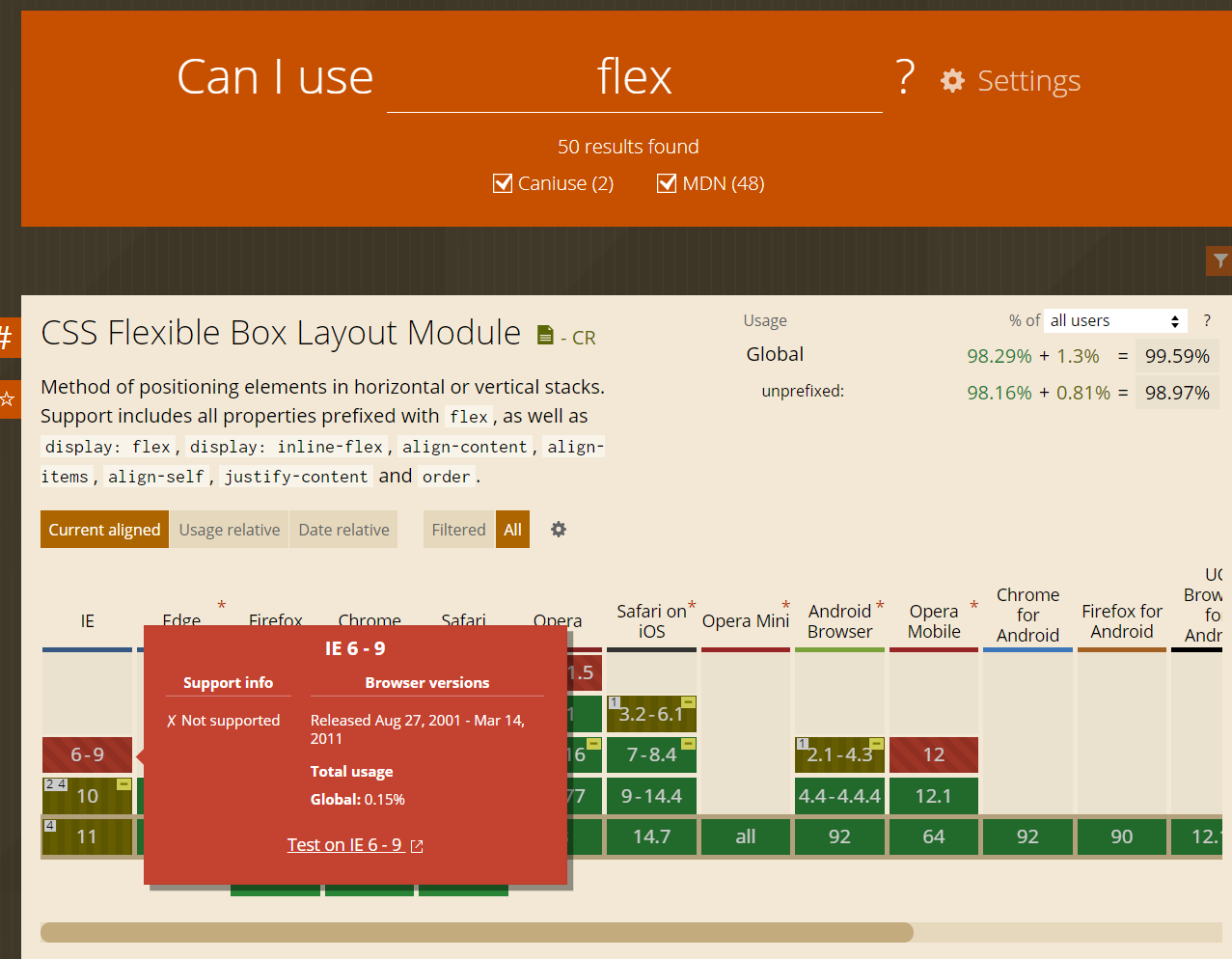Click the usage help question mark

(1207, 320)
